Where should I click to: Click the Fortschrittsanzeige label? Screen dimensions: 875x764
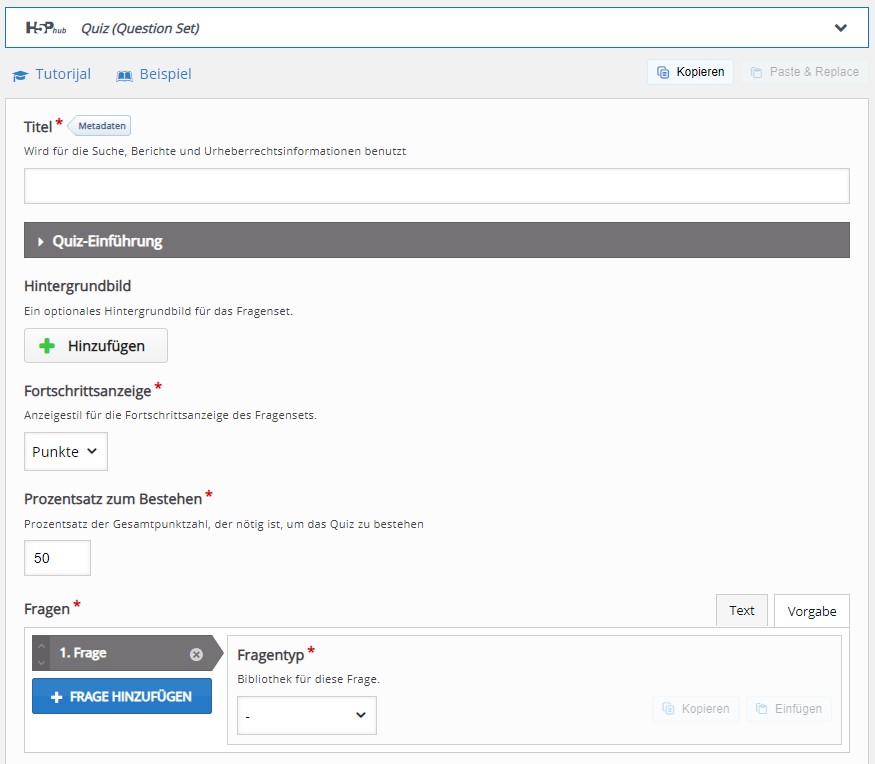click(87, 391)
